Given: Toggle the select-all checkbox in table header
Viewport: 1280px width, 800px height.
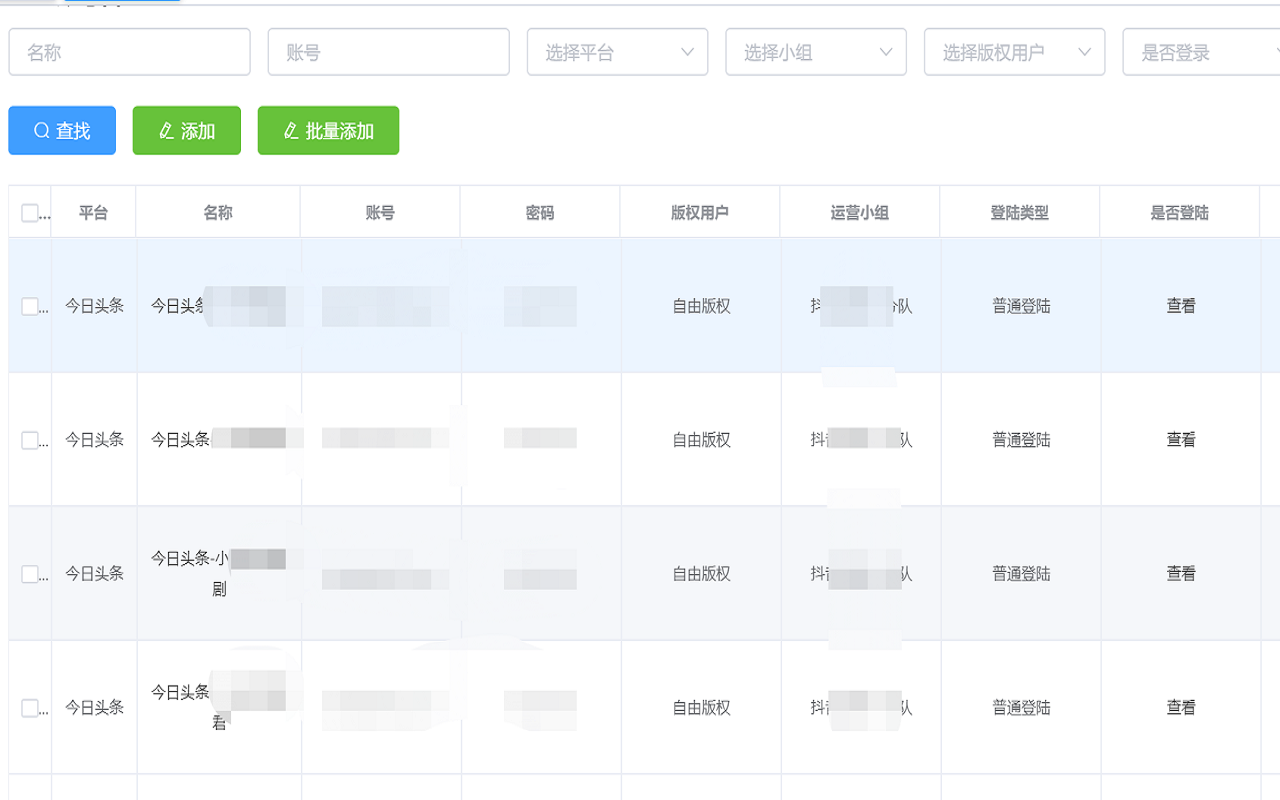Looking at the screenshot, I should (29, 213).
